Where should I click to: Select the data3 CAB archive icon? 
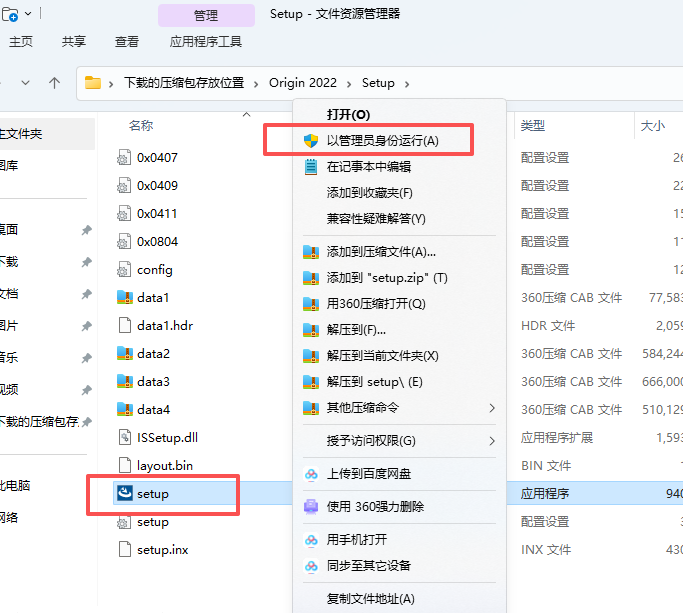[125, 381]
